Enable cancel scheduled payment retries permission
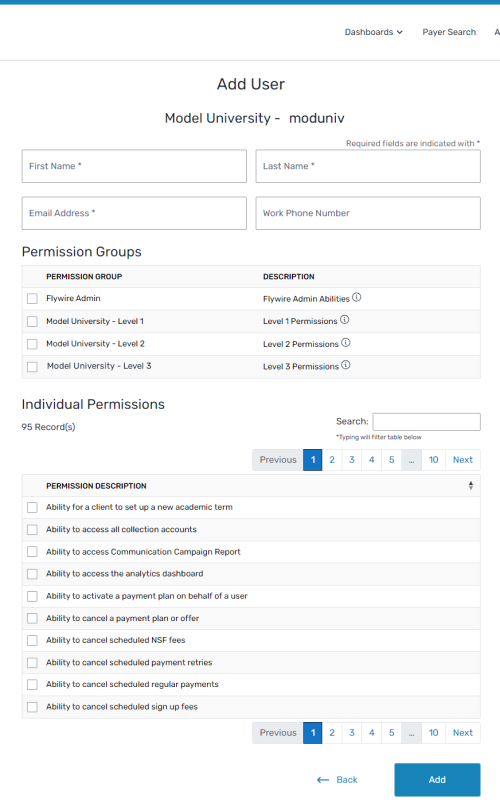Image resolution: width=500 pixels, height=804 pixels. (x=32, y=663)
